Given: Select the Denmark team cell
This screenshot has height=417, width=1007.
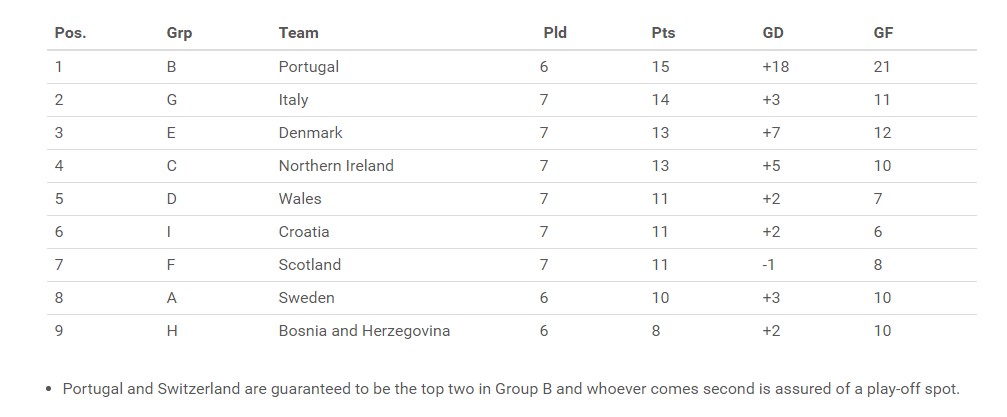Looking at the screenshot, I should tap(311, 133).
